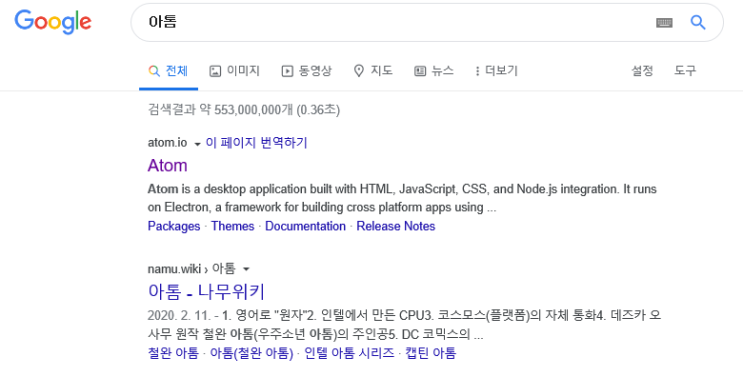This screenshot has width=743, height=377.
Task: Click the result count text 검색결과 약 553,000,000개
Action: point(220,110)
